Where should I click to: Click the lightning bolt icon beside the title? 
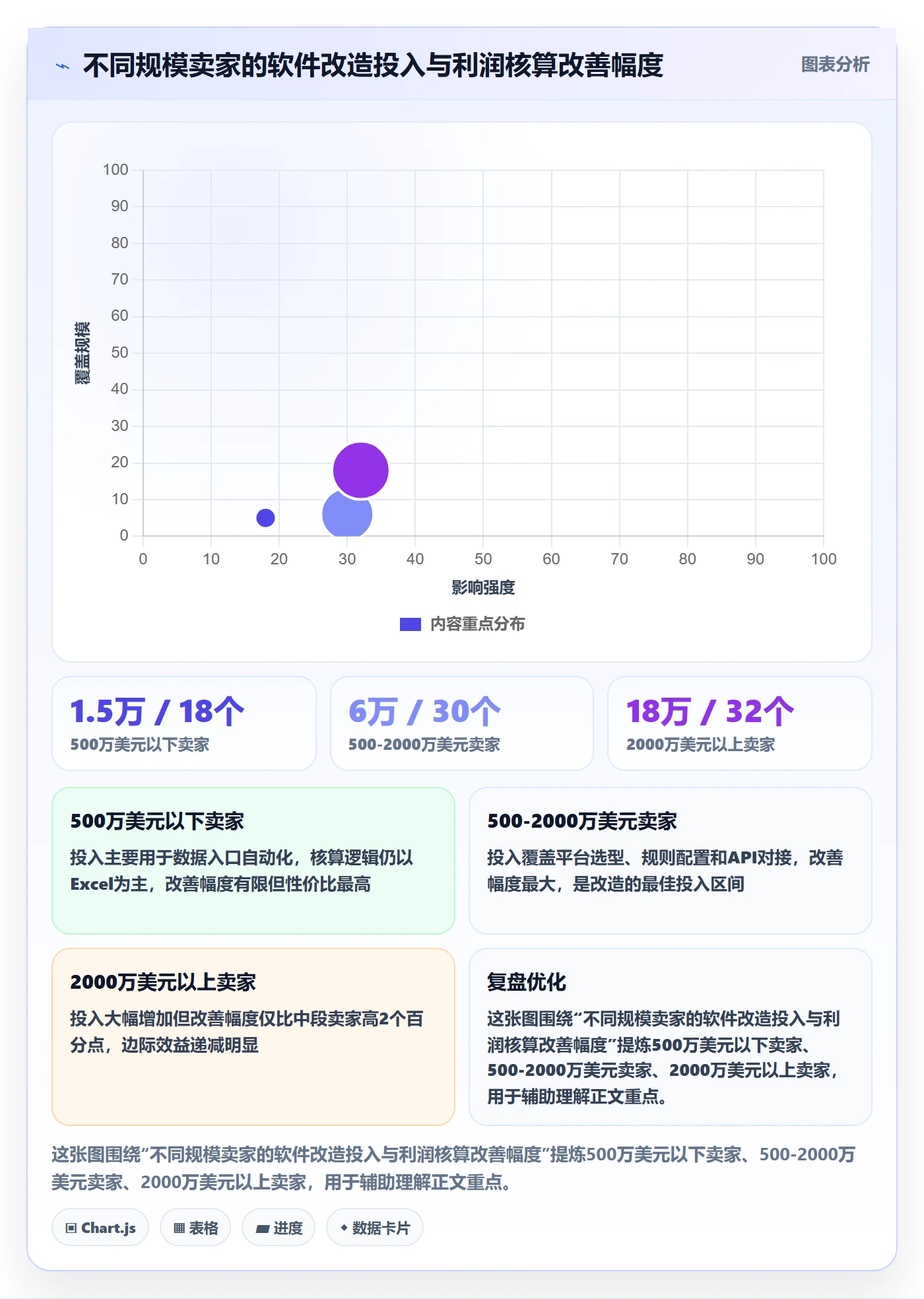(x=63, y=66)
